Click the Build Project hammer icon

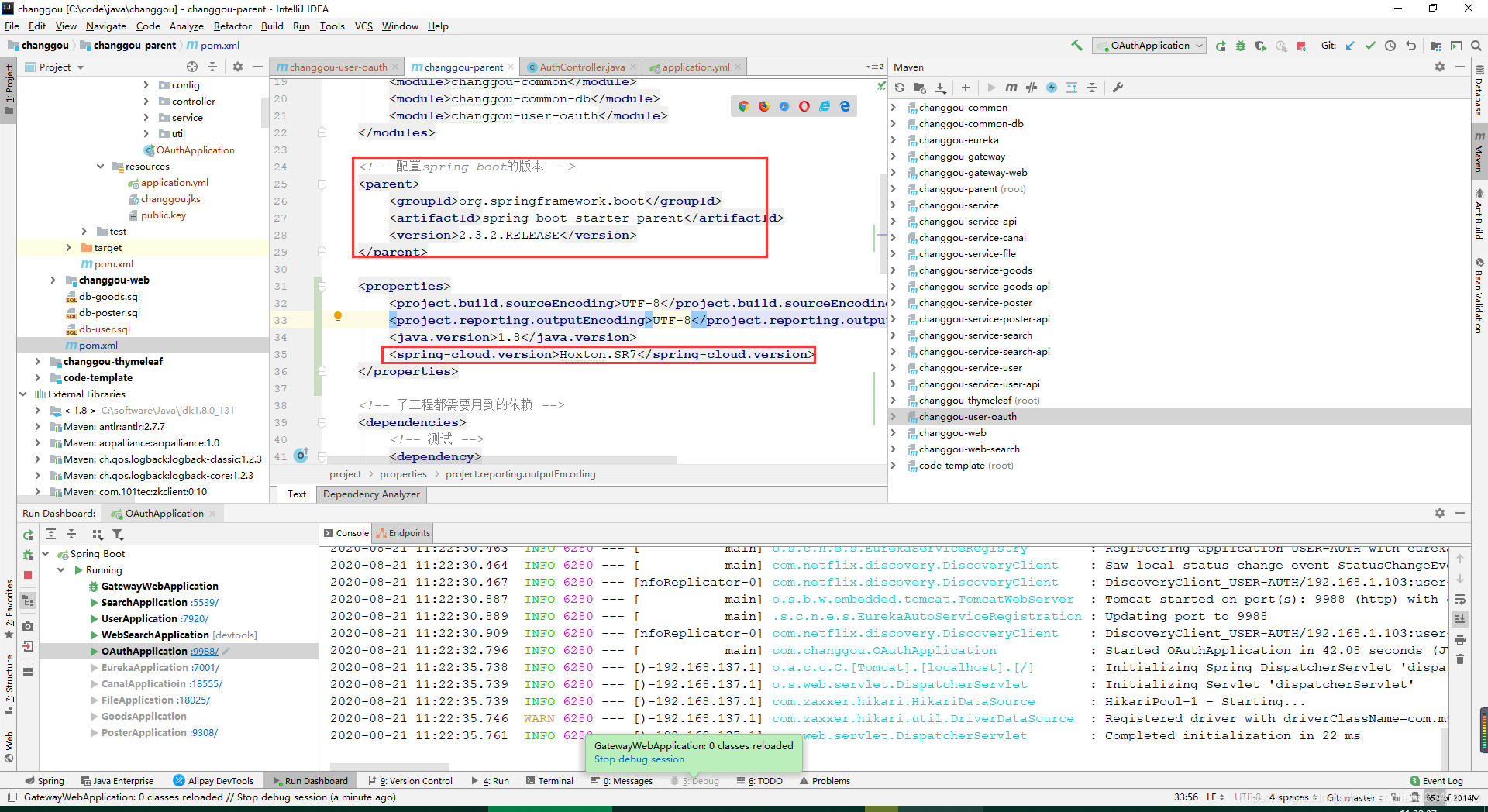1076,46
